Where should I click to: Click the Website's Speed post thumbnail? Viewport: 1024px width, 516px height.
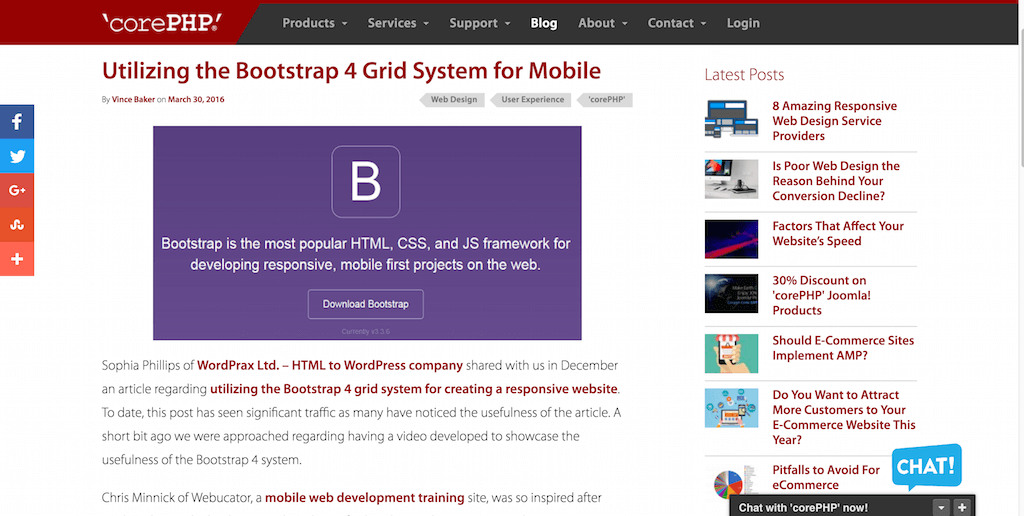[731, 239]
